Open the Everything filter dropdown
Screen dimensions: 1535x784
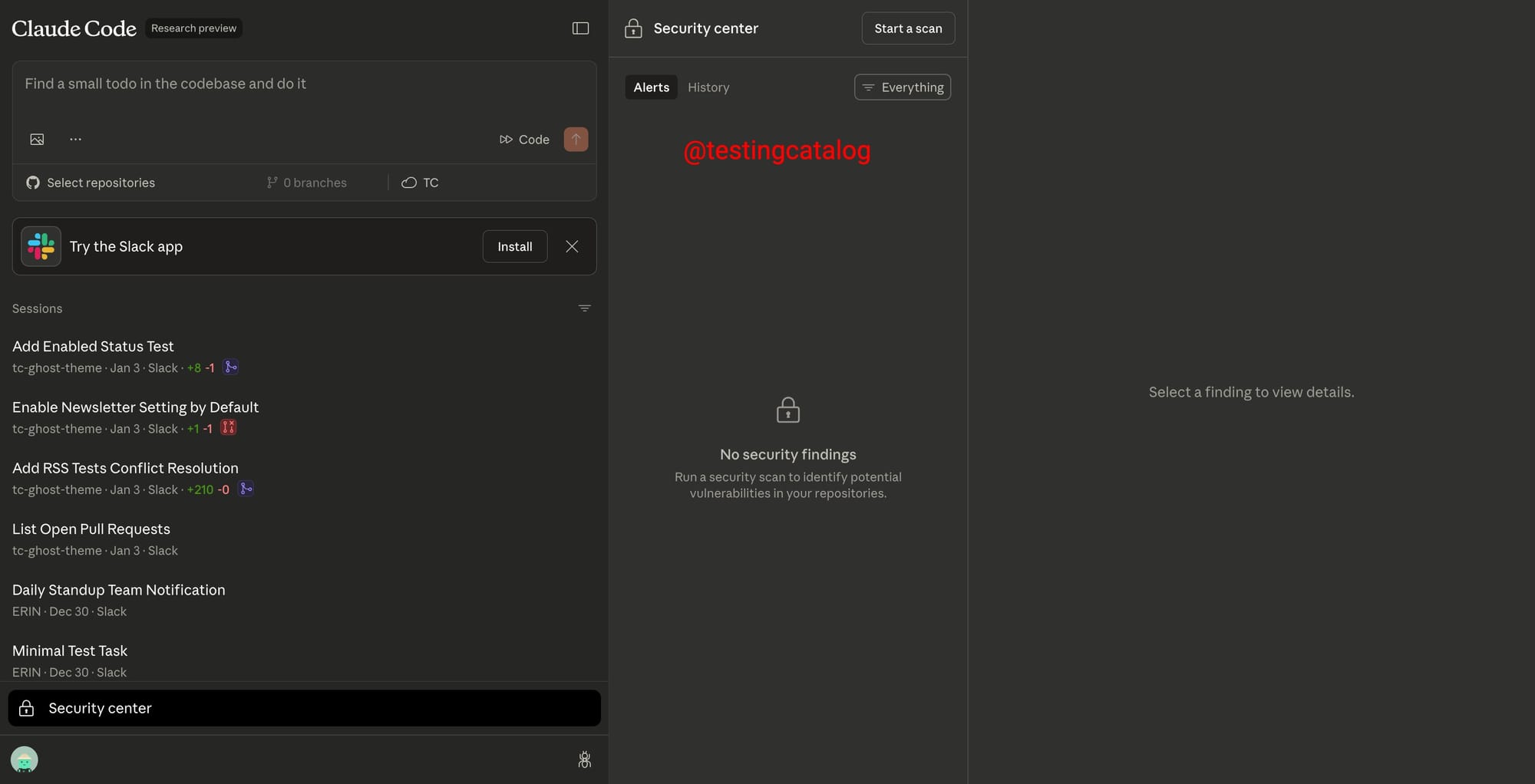point(902,87)
